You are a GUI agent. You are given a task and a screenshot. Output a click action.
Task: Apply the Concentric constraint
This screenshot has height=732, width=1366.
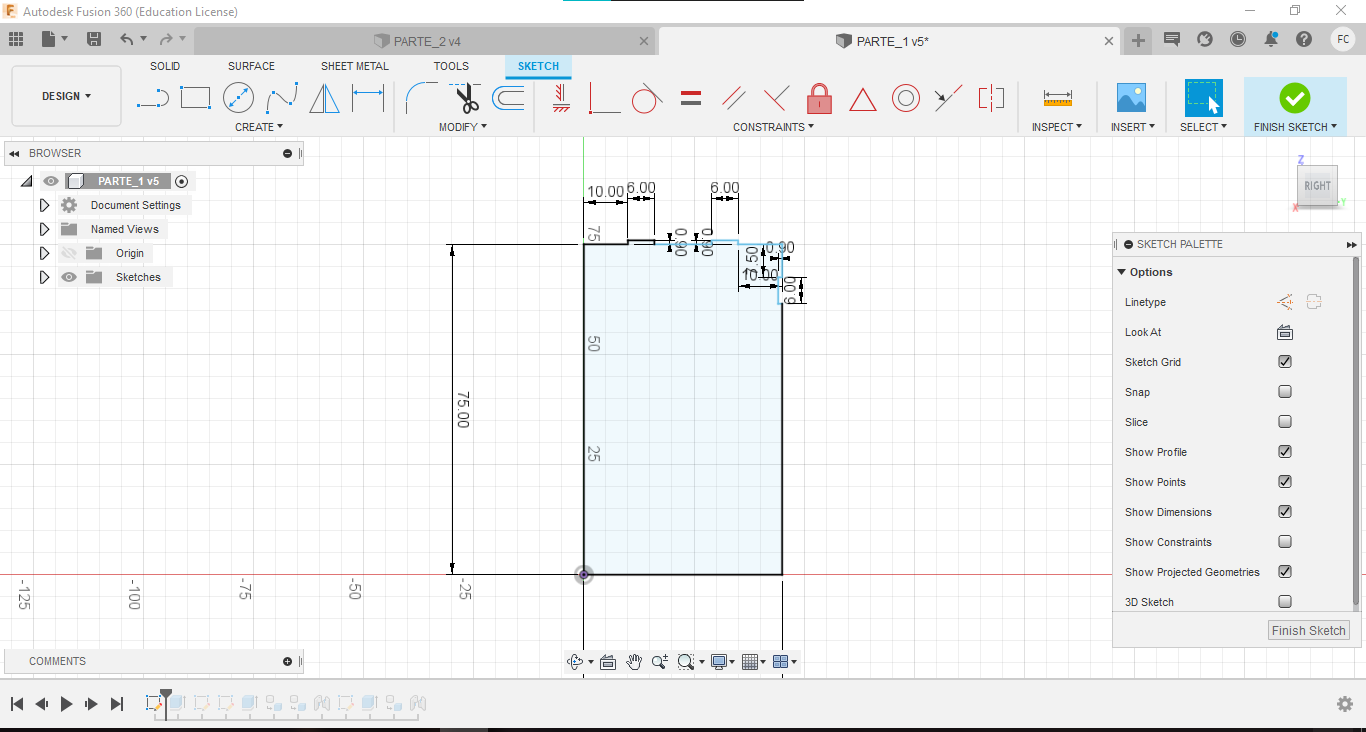906,98
